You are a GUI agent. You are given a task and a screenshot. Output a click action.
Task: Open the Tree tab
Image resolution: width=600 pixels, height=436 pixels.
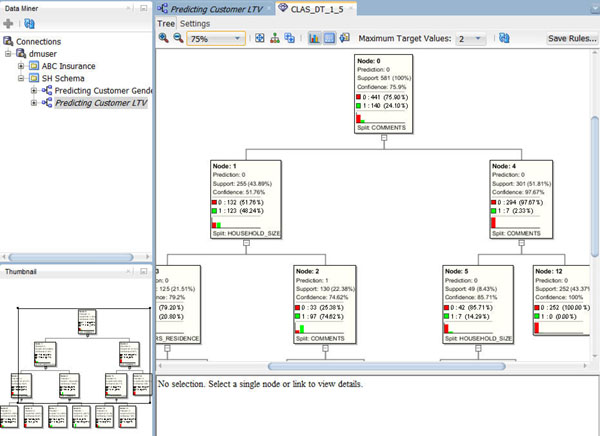pos(166,23)
